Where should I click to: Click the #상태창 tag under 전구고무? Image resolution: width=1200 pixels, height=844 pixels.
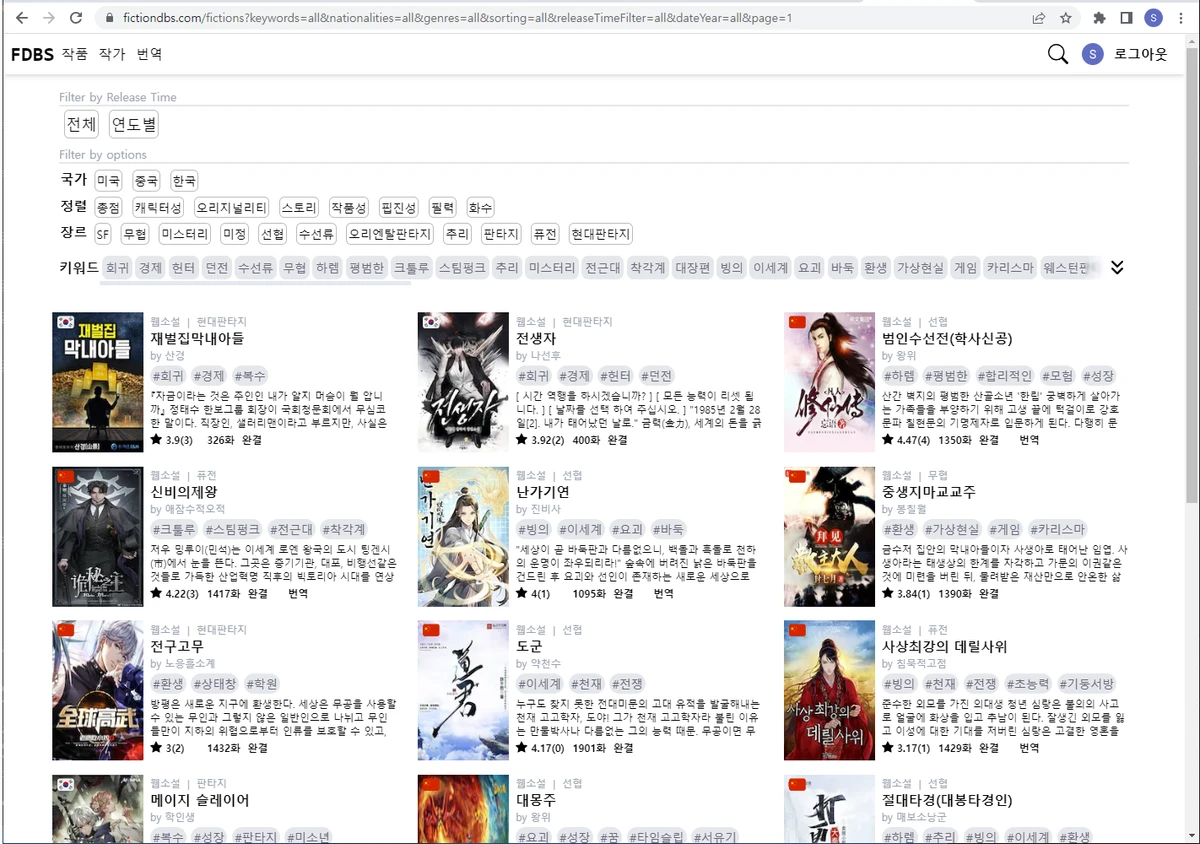(x=215, y=684)
